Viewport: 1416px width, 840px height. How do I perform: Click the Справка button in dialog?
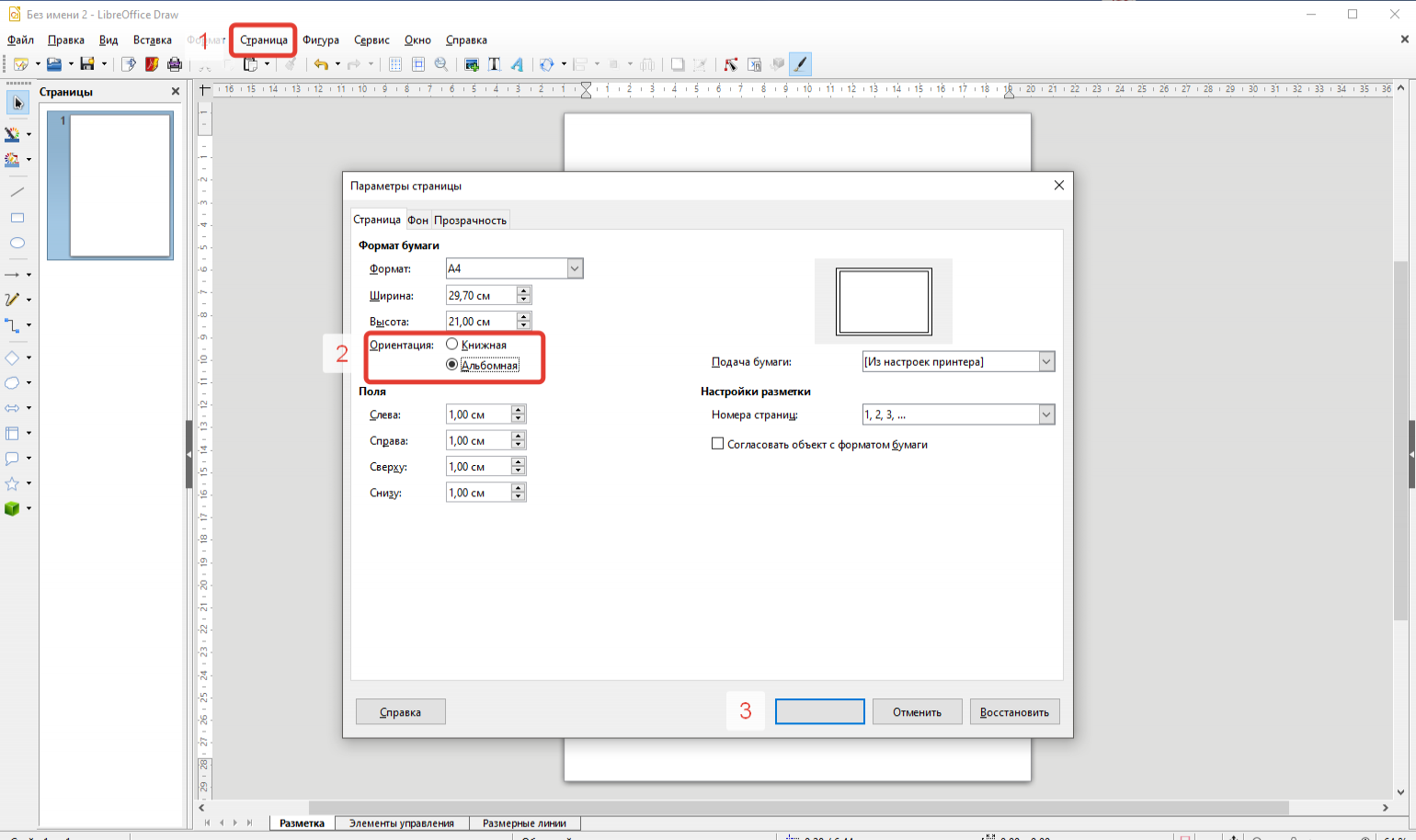coord(401,712)
